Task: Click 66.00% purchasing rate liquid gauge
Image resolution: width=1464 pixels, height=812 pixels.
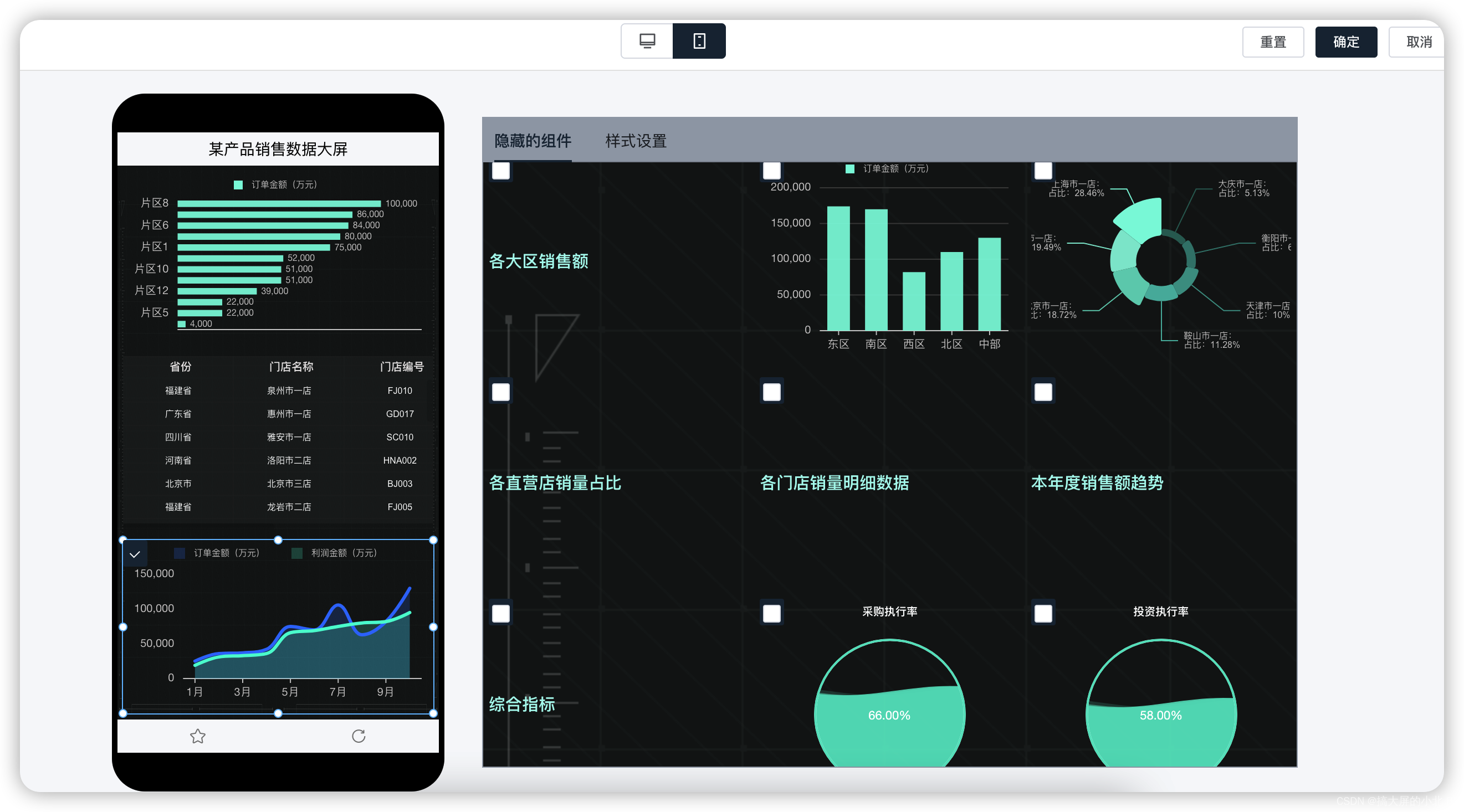Action: (x=889, y=703)
